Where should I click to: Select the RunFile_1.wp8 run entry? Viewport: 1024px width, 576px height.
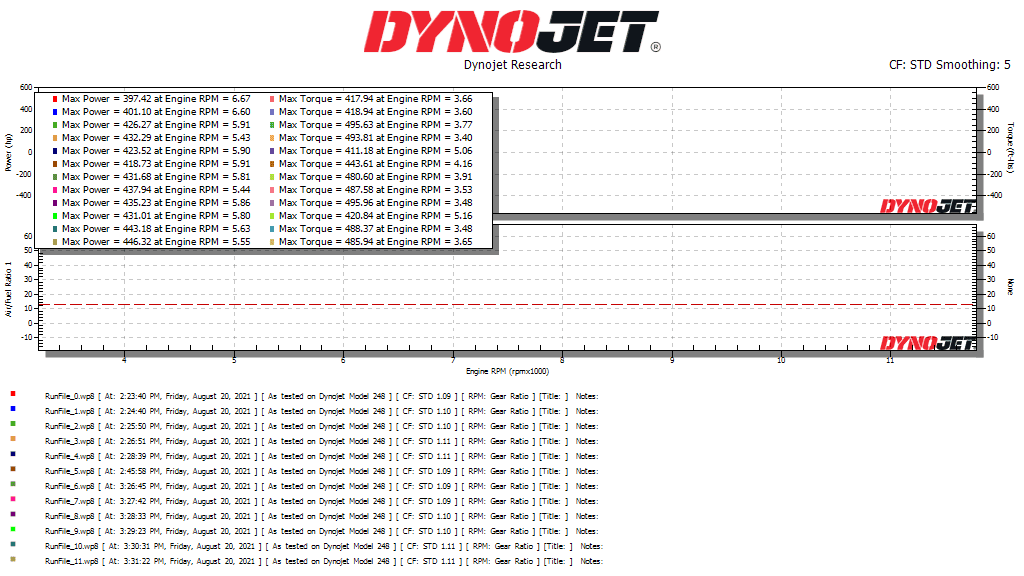pyautogui.click(x=321, y=411)
